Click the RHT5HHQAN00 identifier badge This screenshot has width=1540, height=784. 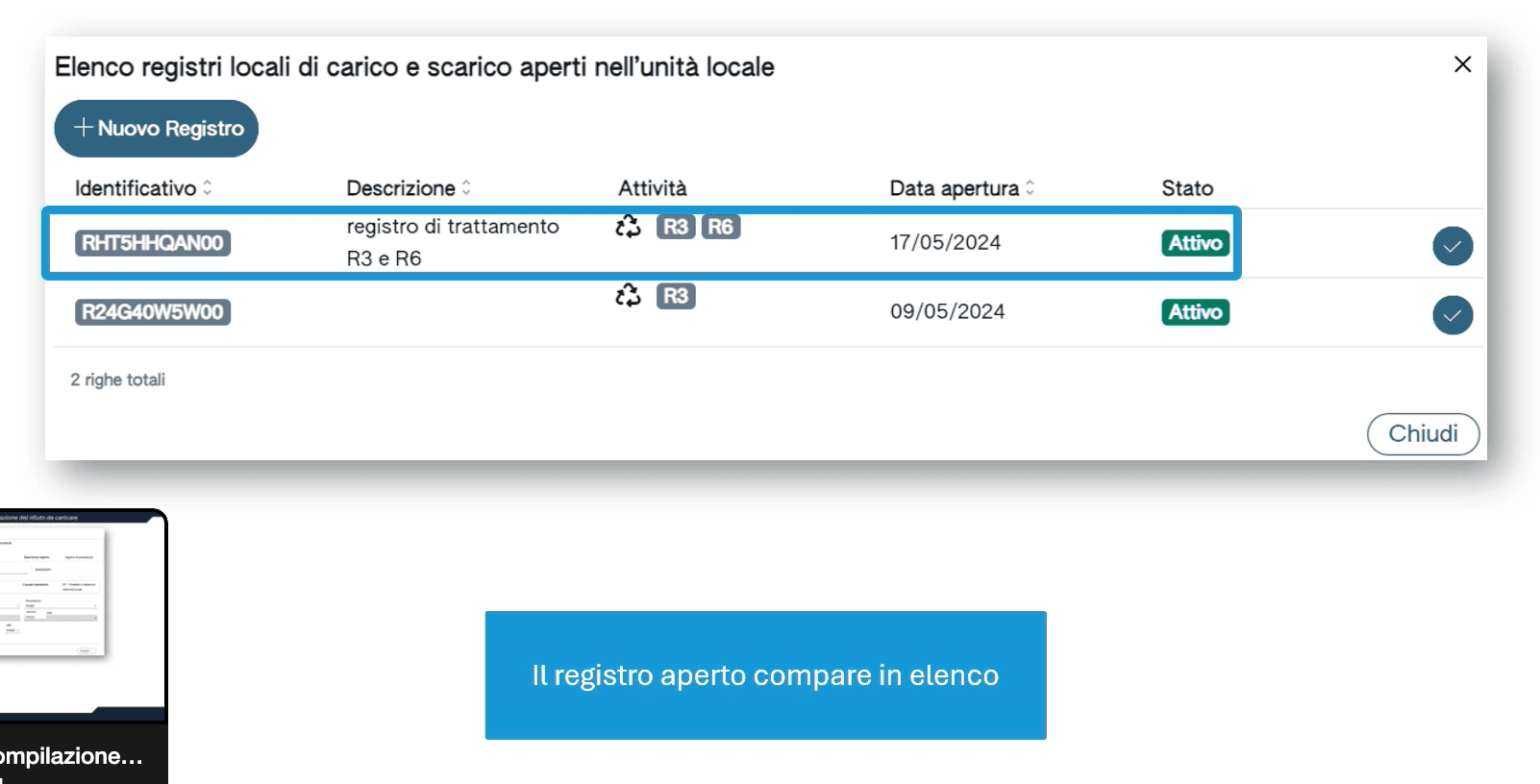click(x=153, y=243)
